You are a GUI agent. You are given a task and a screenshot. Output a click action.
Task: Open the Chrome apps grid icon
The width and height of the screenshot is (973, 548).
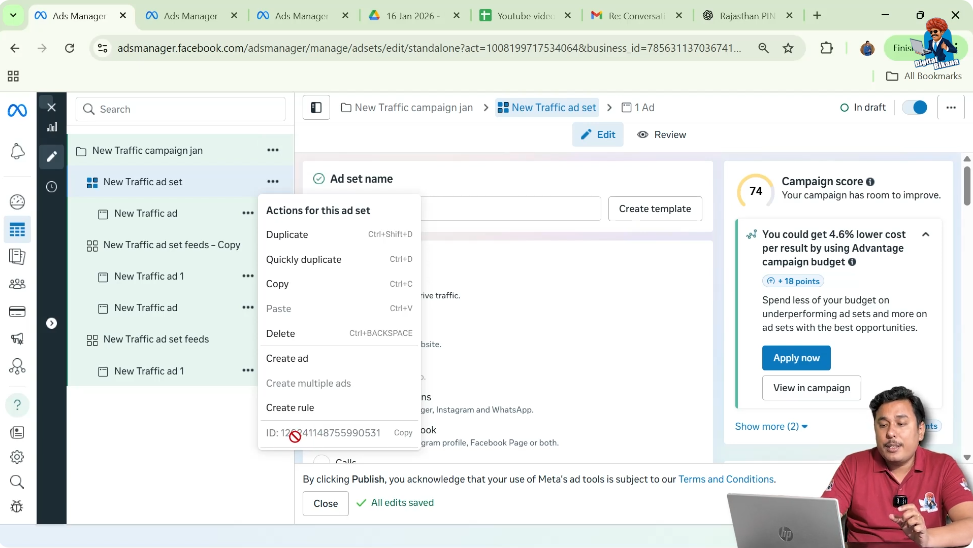13,76
